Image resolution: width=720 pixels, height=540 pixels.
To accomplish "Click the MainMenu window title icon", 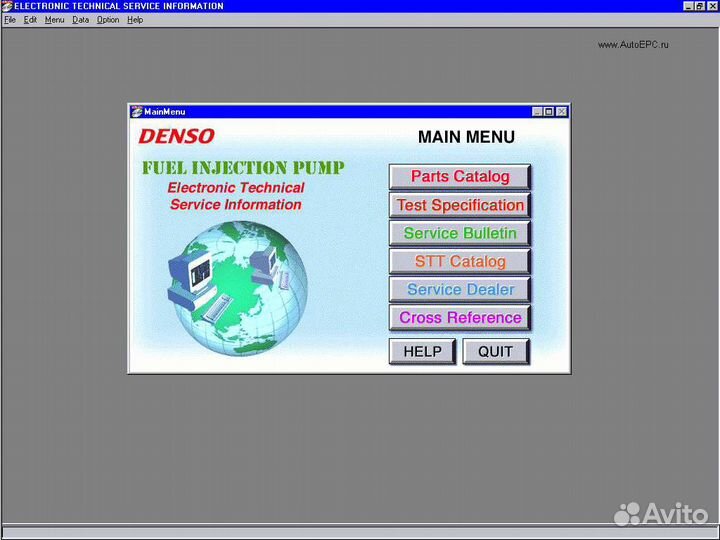I will click(x=136, y=112).
